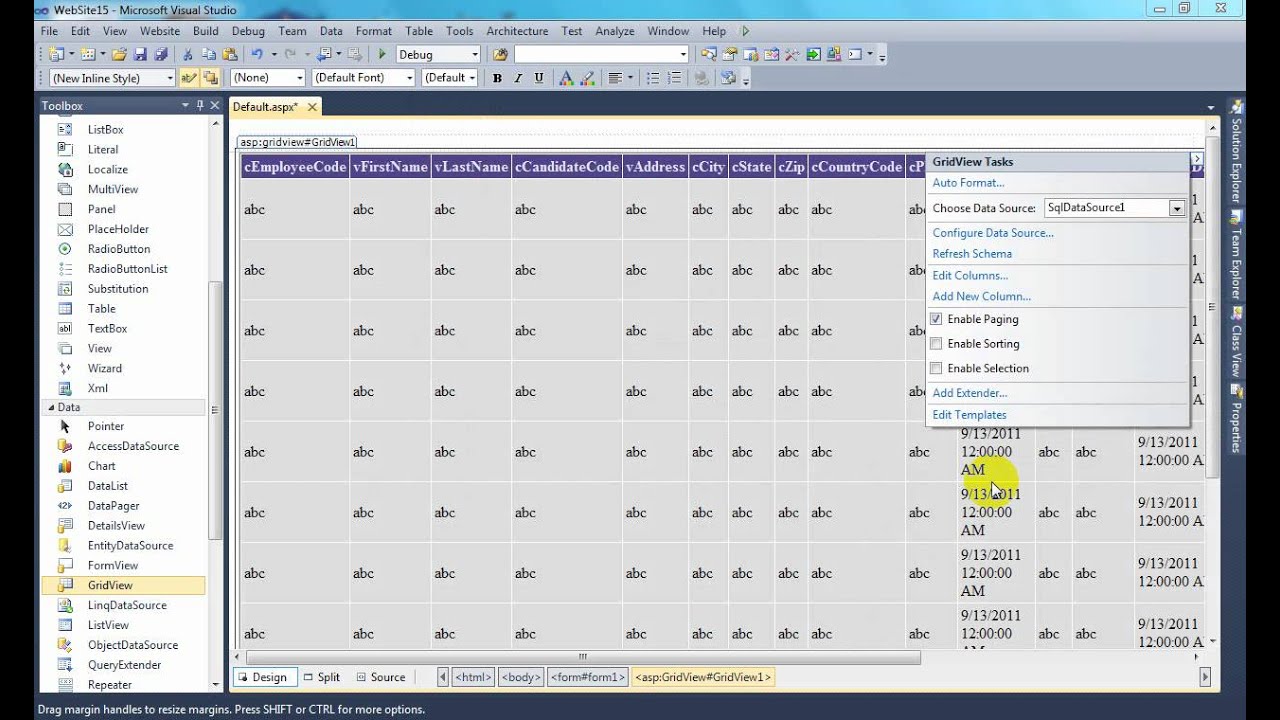Click the Save toolbar icon
1280x720 pixels.
point(139,54)
